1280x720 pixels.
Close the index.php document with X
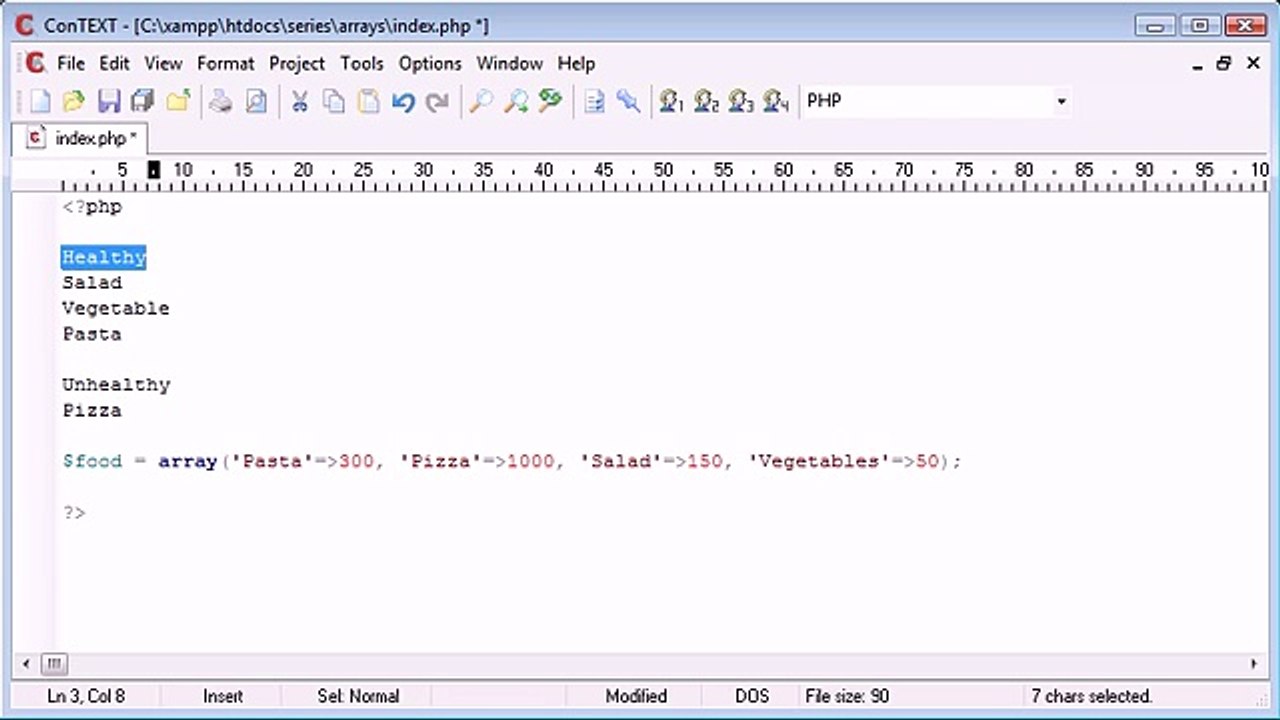pyautogui.click(x=1253, y=64)
